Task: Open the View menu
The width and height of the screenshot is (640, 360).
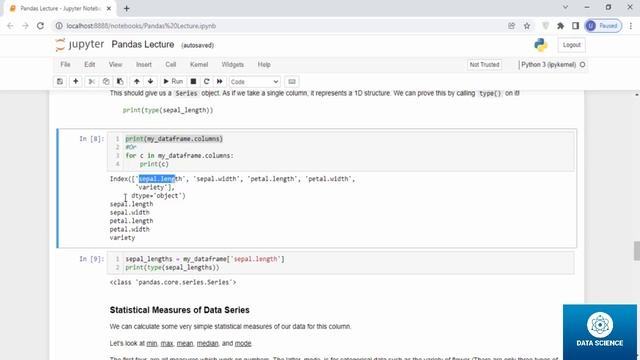Action: point(115,64)
